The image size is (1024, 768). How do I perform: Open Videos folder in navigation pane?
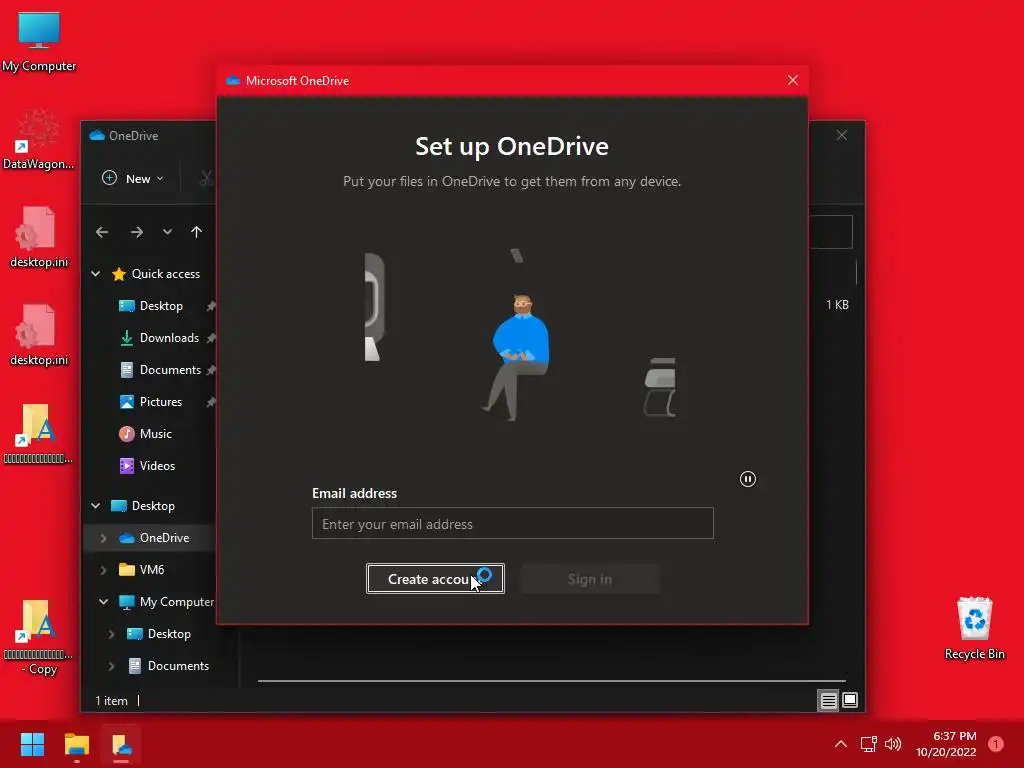157,466
